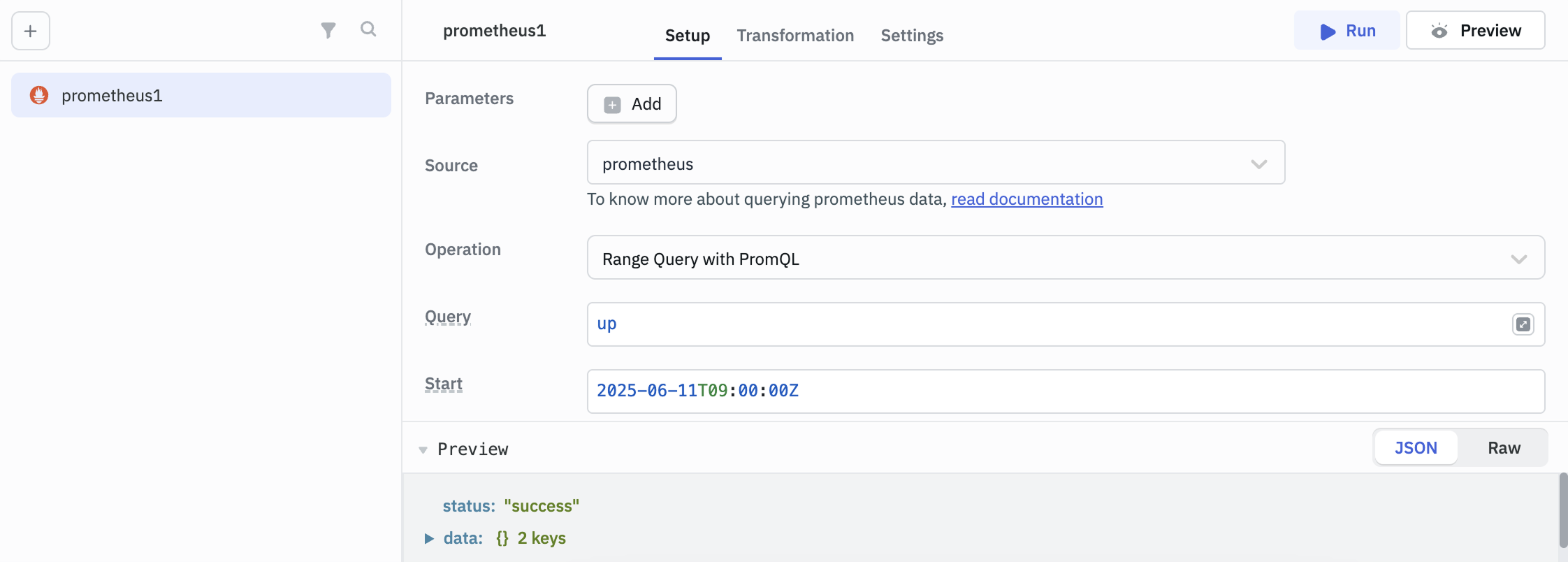Open the query filter icon
The image size is (1568, 562).
328,29
